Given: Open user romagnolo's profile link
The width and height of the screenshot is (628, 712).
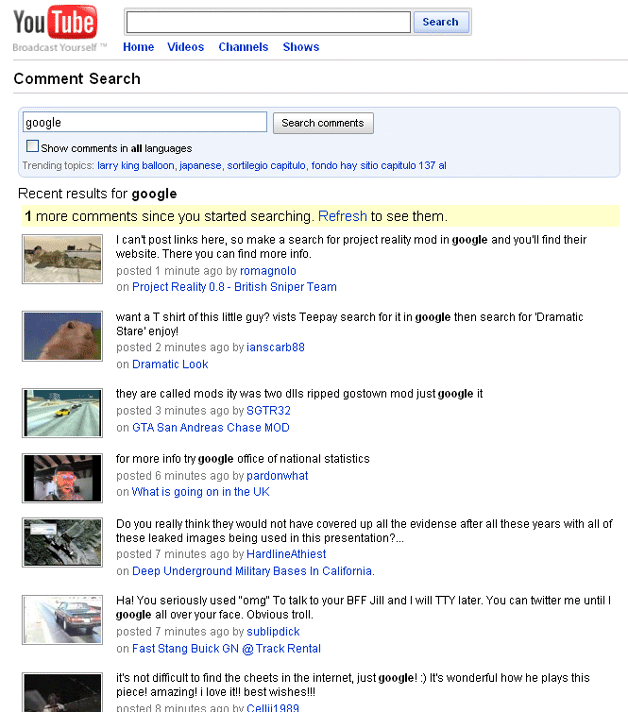Looking at the screenshot, I should coord(268,271).
